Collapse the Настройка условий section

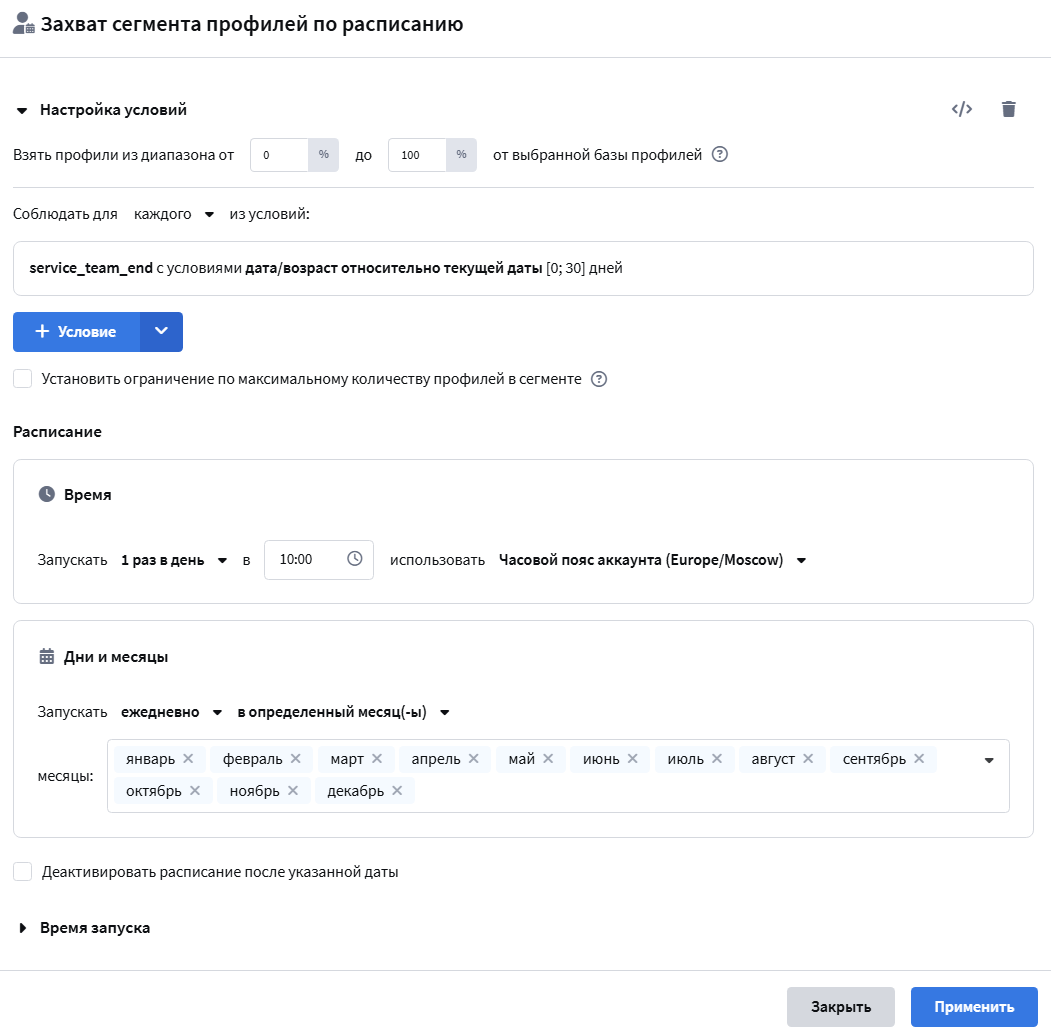coord(102,110)
